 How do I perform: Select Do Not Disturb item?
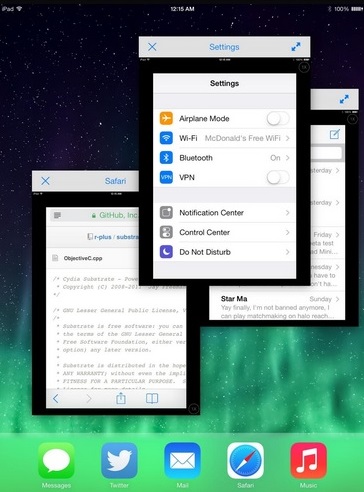pos(224,252)
